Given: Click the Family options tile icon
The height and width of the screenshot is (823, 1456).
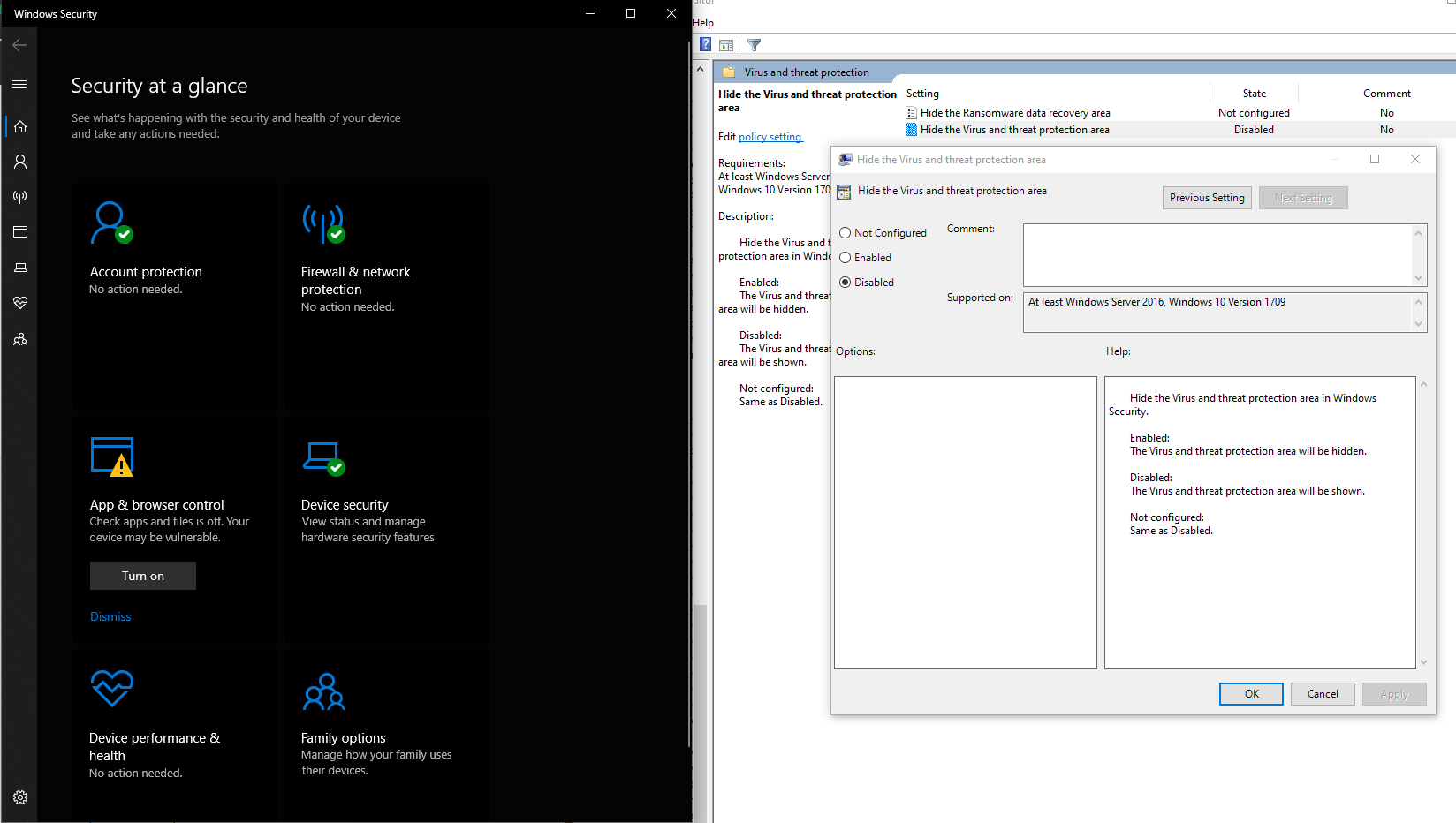Looking at the screenshot, I should pyautogui.click(x=323, y=691).
